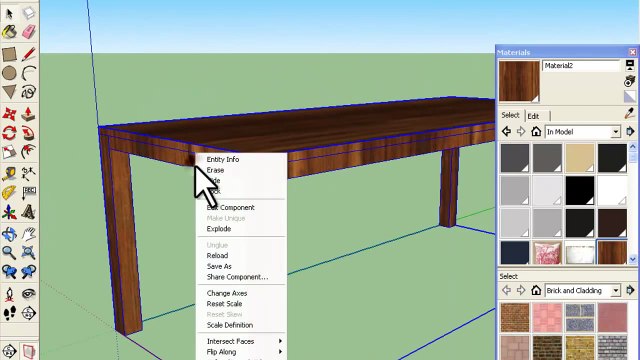
Task: Click the large wood material preview
Action: 519,81
